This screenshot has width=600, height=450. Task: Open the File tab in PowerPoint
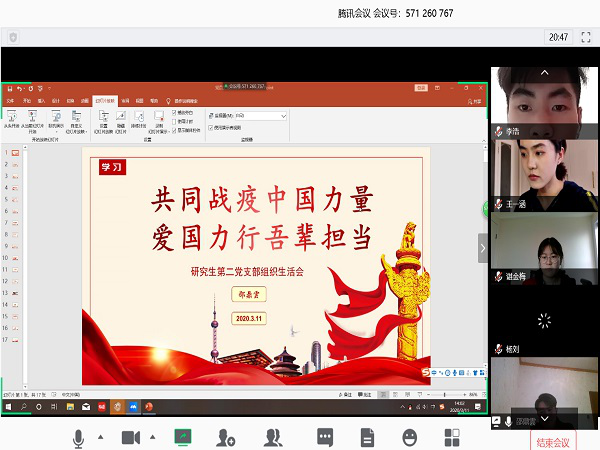click(11, 100)
